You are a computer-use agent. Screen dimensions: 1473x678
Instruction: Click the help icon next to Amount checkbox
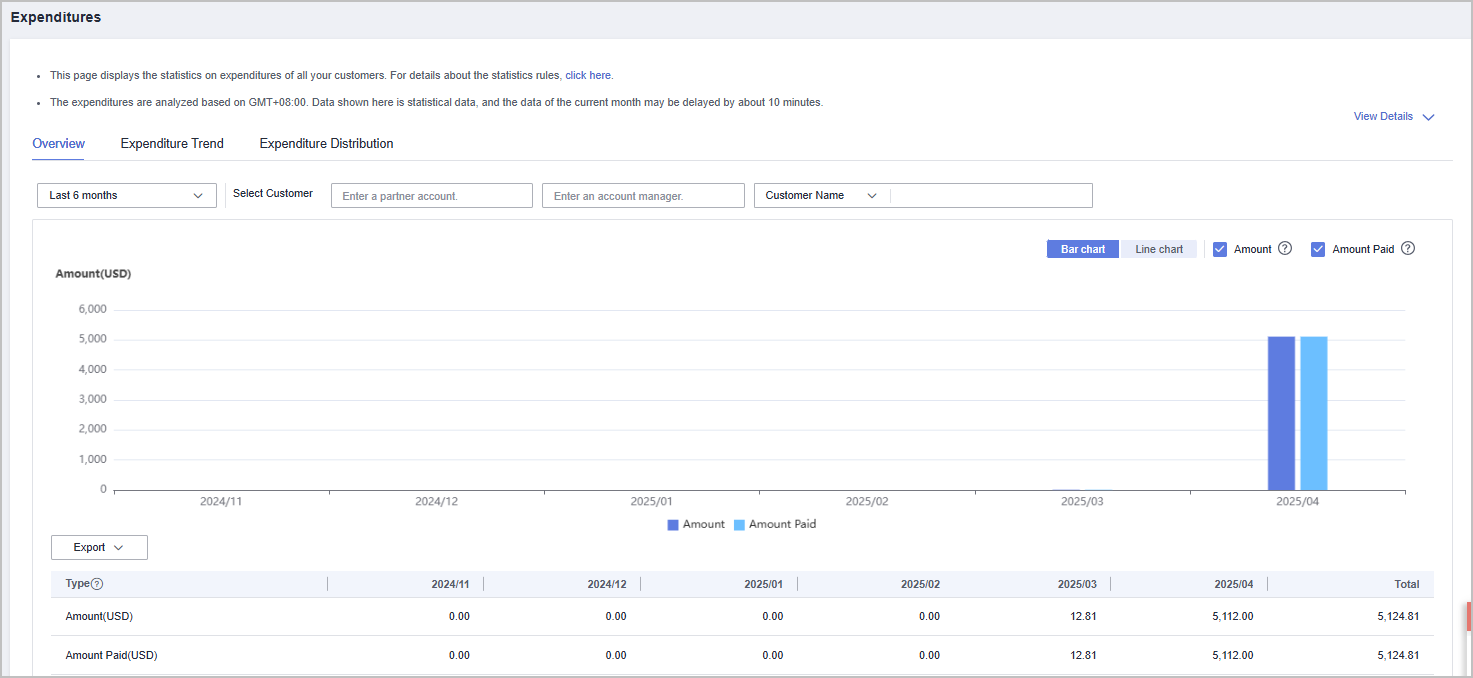pos(1285,249)
